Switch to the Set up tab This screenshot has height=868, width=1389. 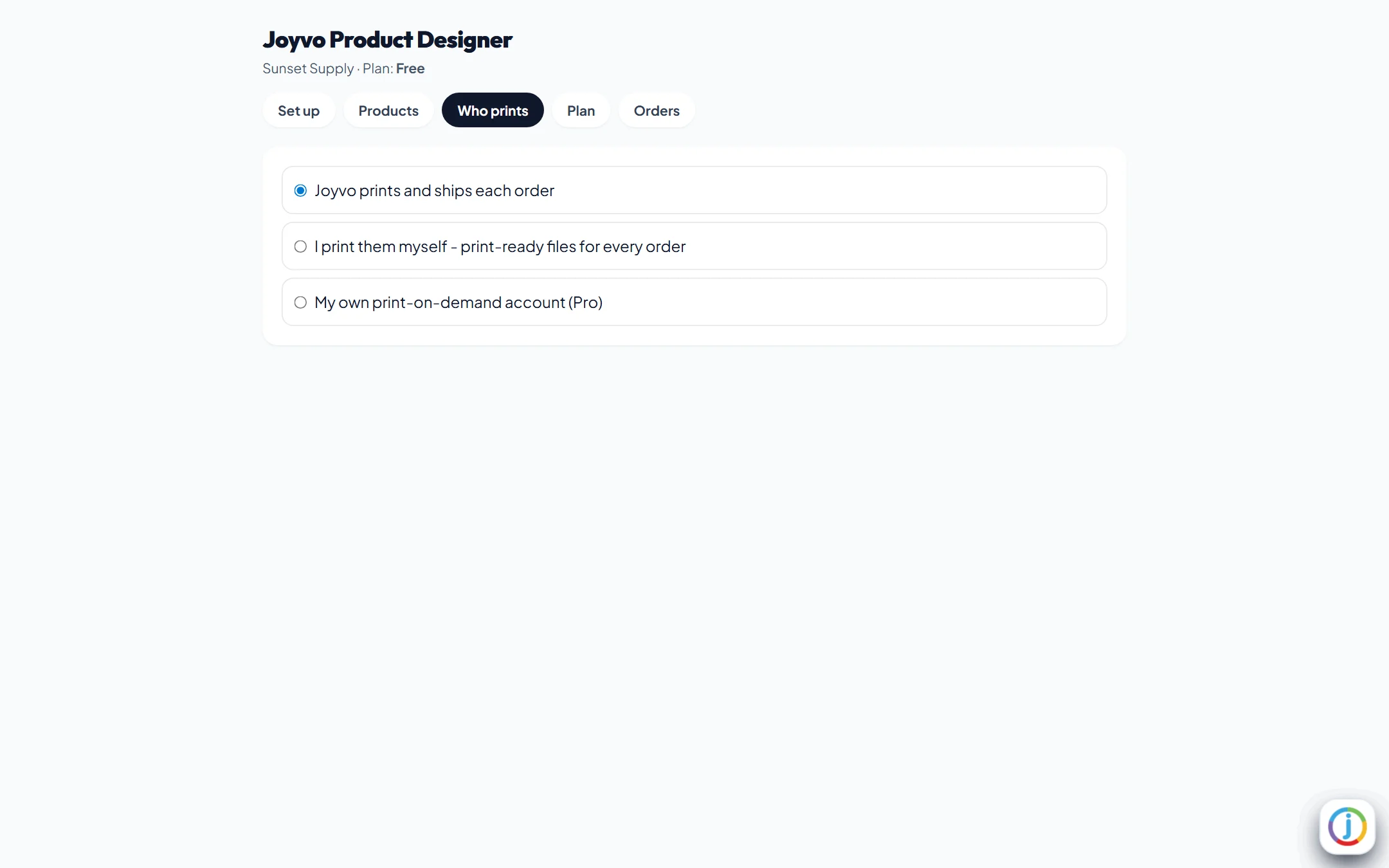click(x=298, y=111)
